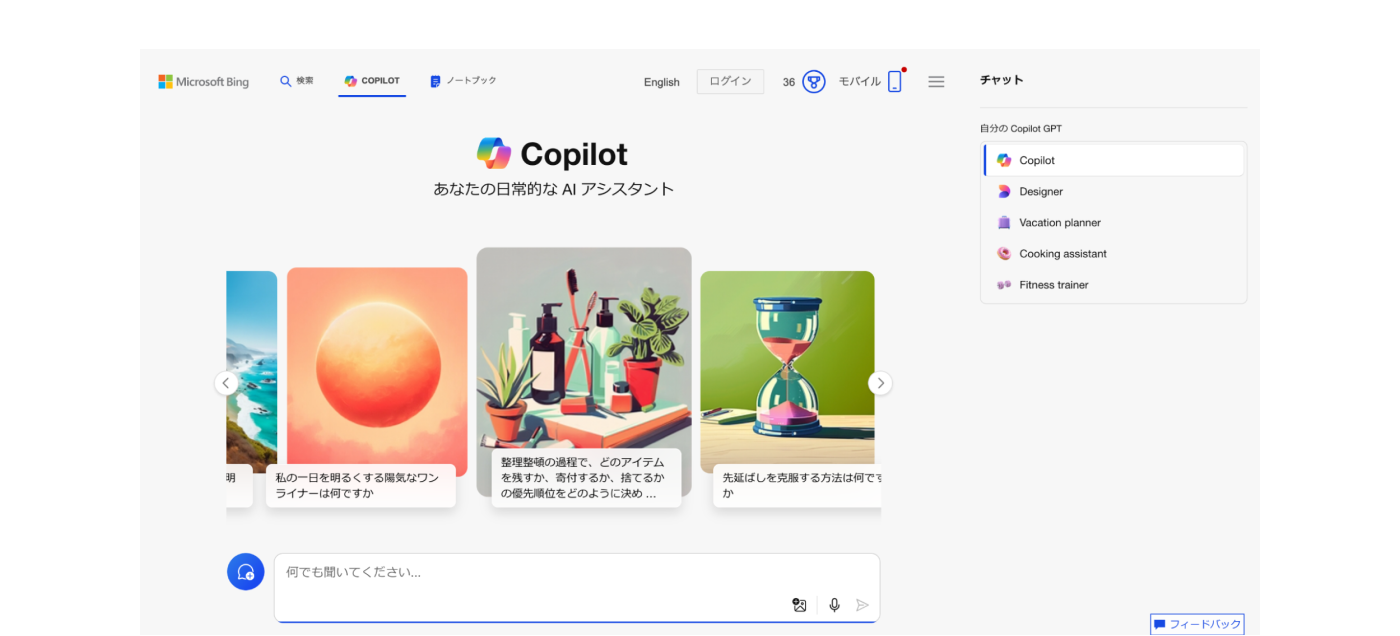Select the 私の一日を明るくする prompt card

(361, 485)
